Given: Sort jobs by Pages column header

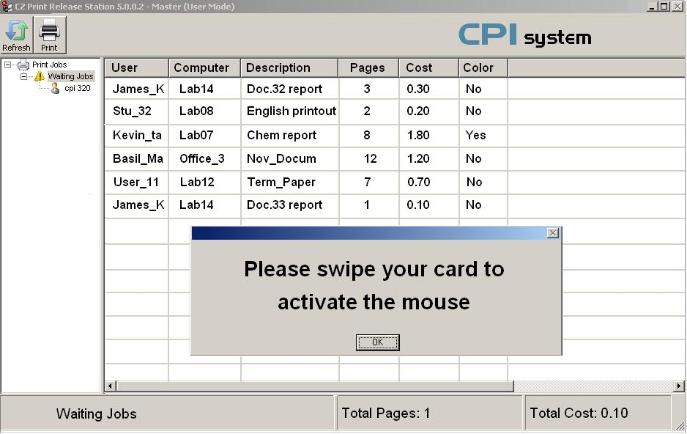Looking at the screenshot, I should [x=367, y=68].
